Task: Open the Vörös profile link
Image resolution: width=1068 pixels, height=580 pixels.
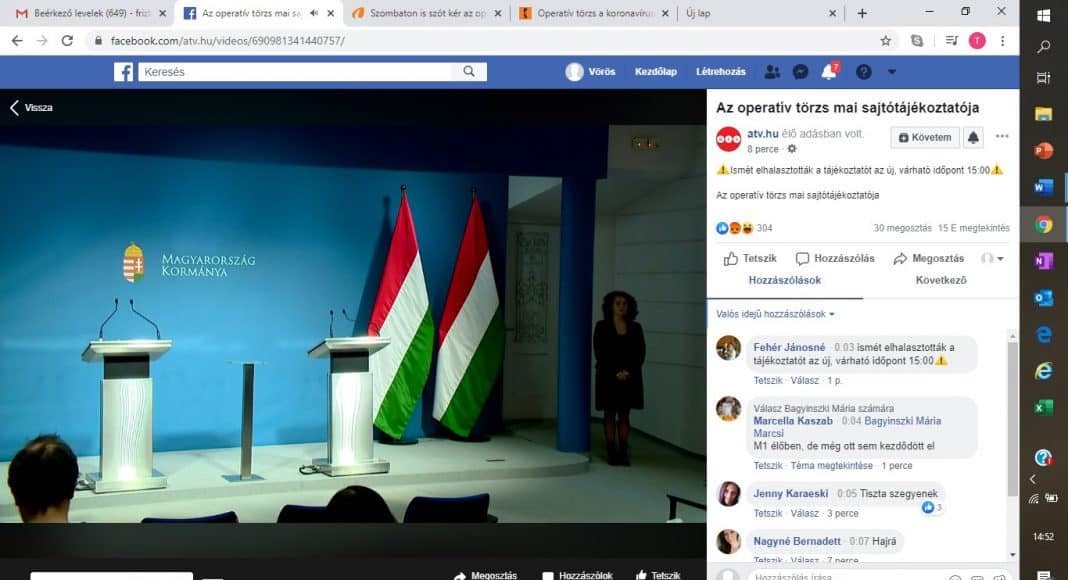Action: (591, 71)
